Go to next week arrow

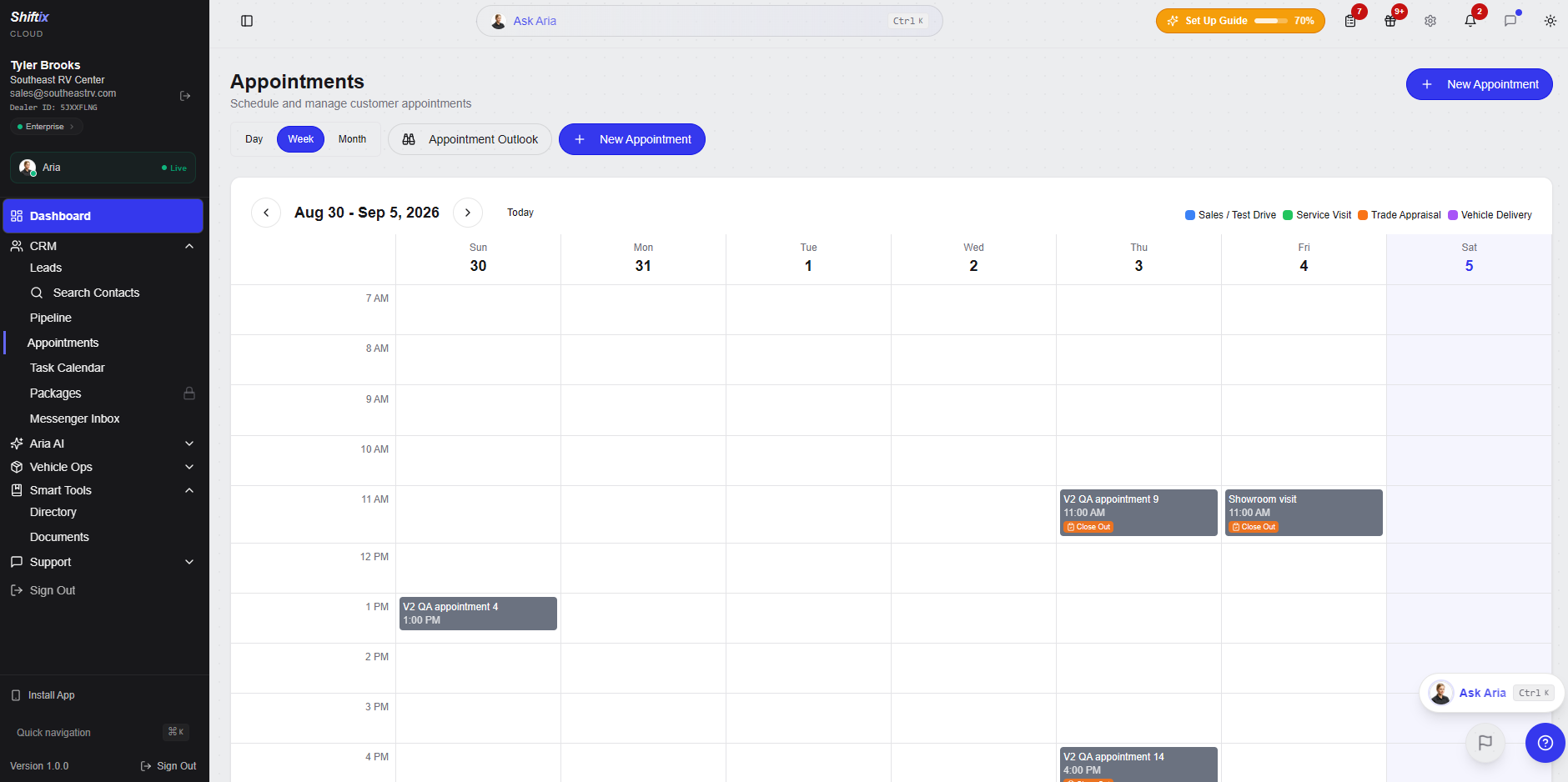(x=468, y=213)
